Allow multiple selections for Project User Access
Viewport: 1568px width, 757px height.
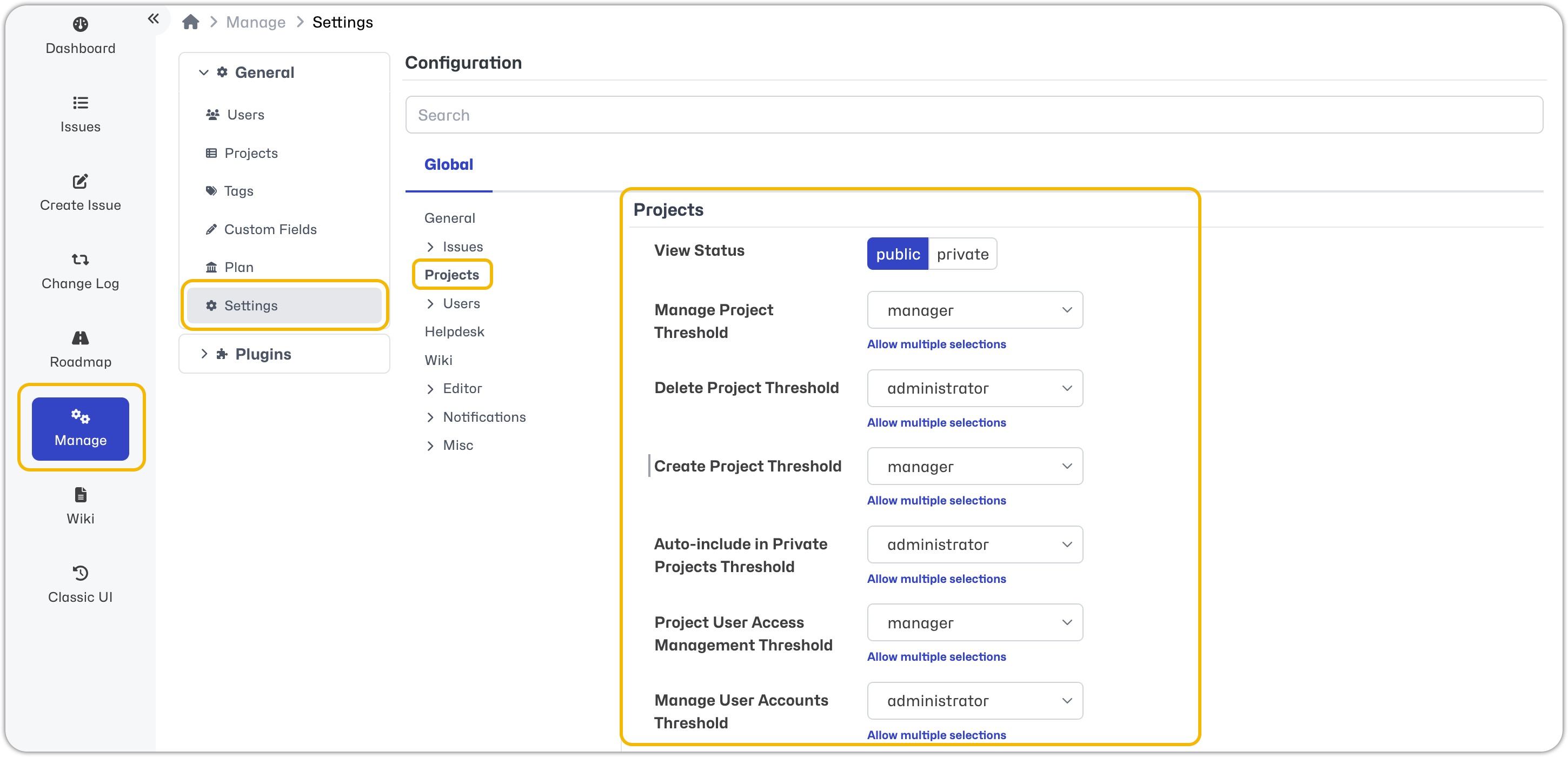[x=936, y=657]
